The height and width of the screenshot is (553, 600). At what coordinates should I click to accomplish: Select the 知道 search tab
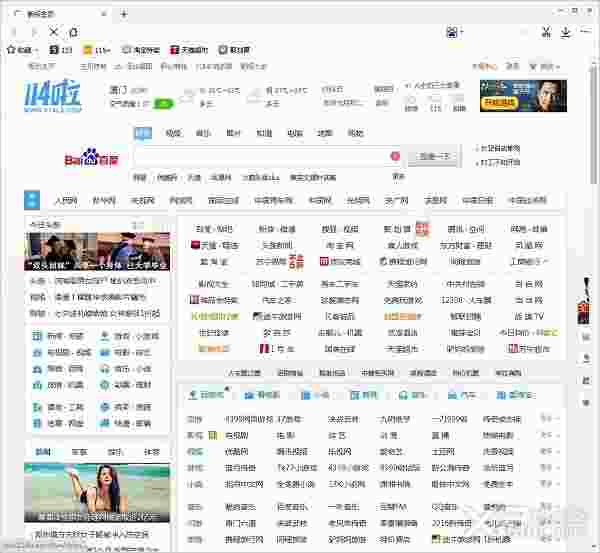point(264,133)
